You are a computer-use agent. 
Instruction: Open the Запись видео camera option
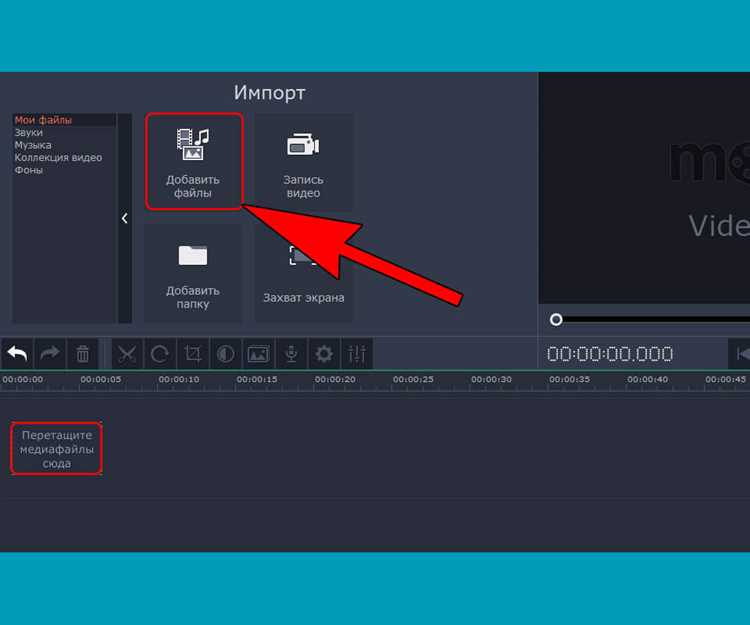pos(303,161)
